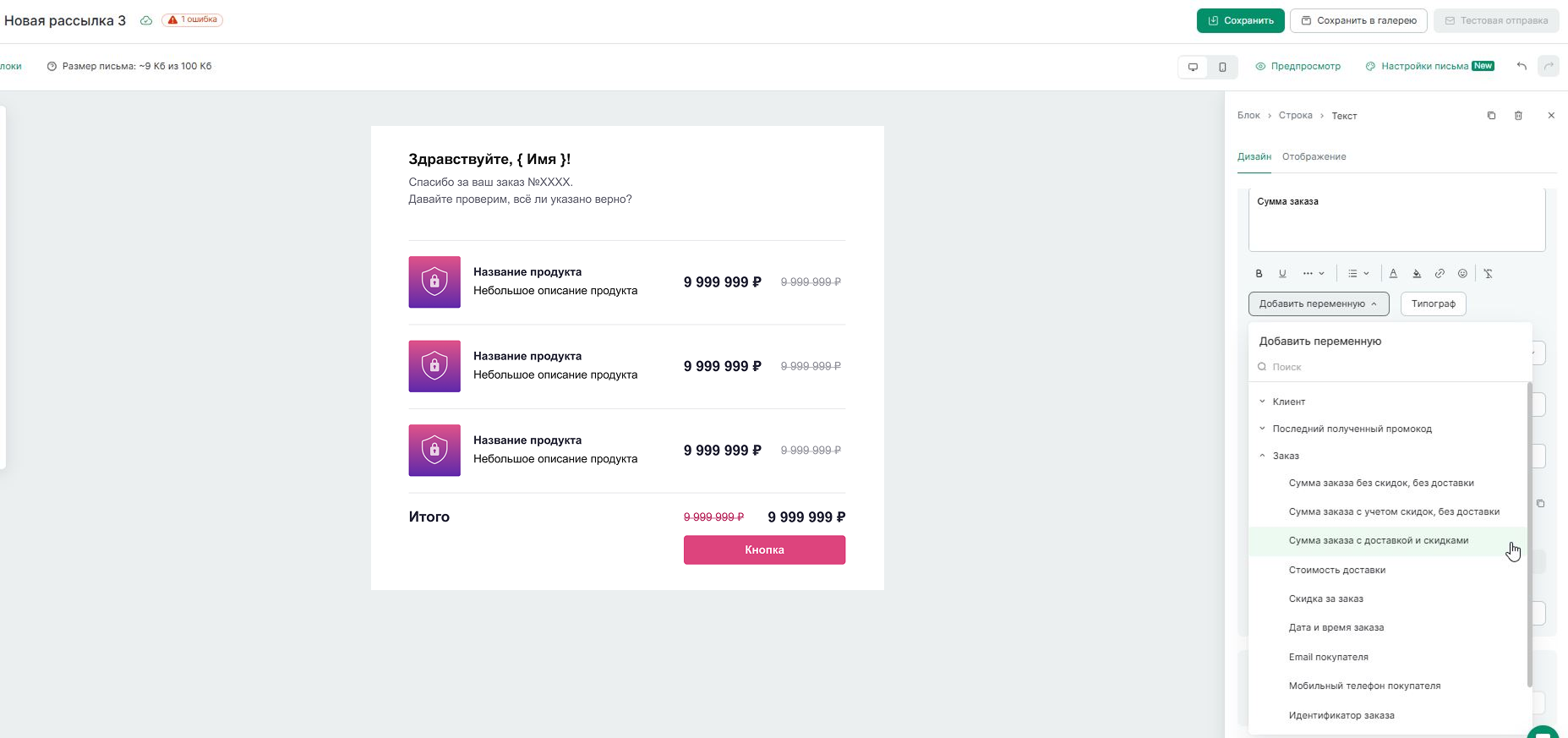Viewport: 1568px width, 738px height.
Task: Undo the last change
Action: tap(1522, 66)
